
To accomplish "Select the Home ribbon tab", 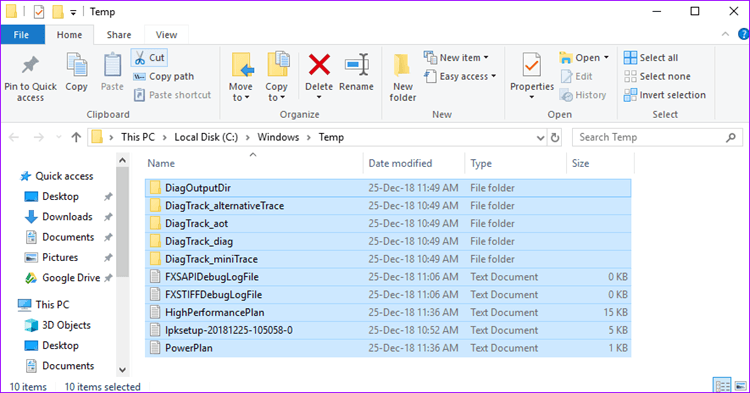I will tap(69, 35).
